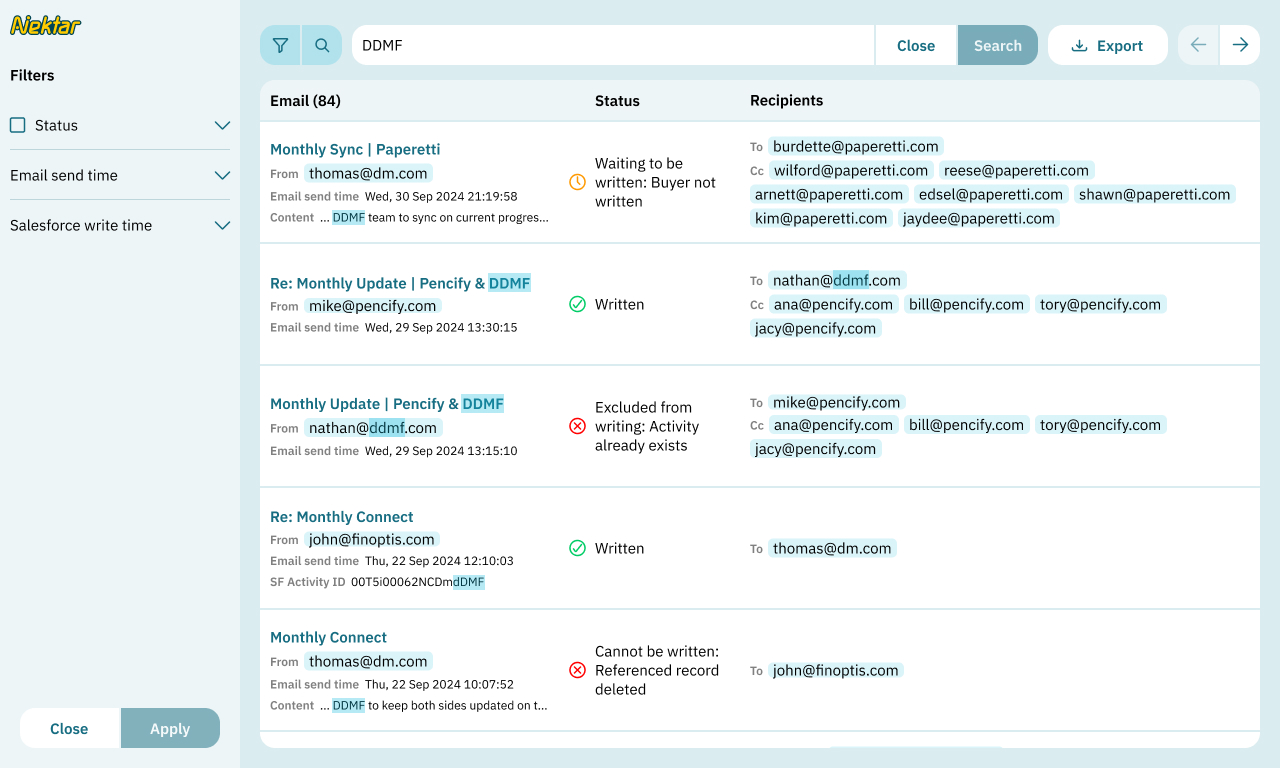Expand the Salesforce write time filter

(x=120, y=225)
